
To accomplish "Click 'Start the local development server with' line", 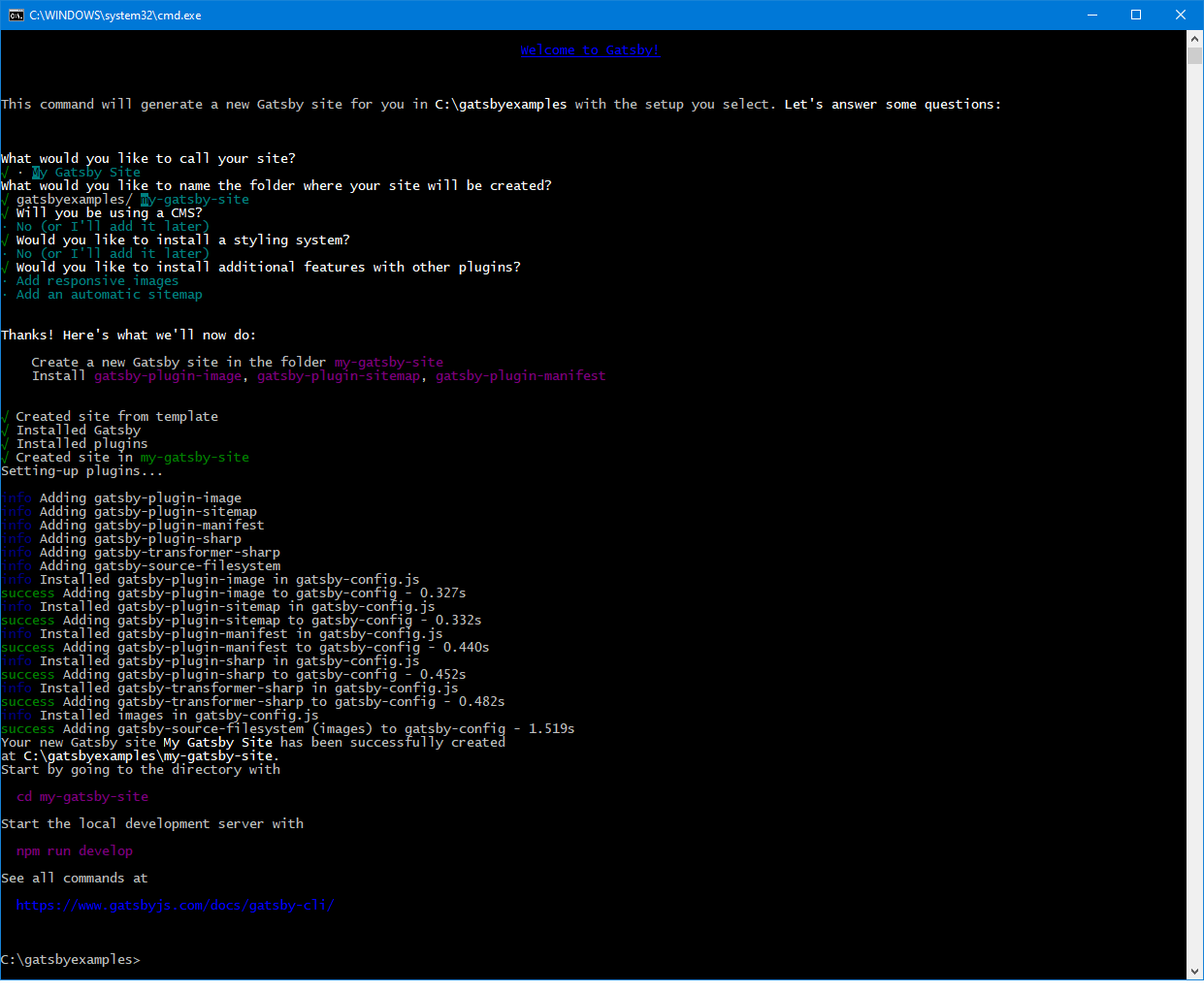I will point(152,823).
